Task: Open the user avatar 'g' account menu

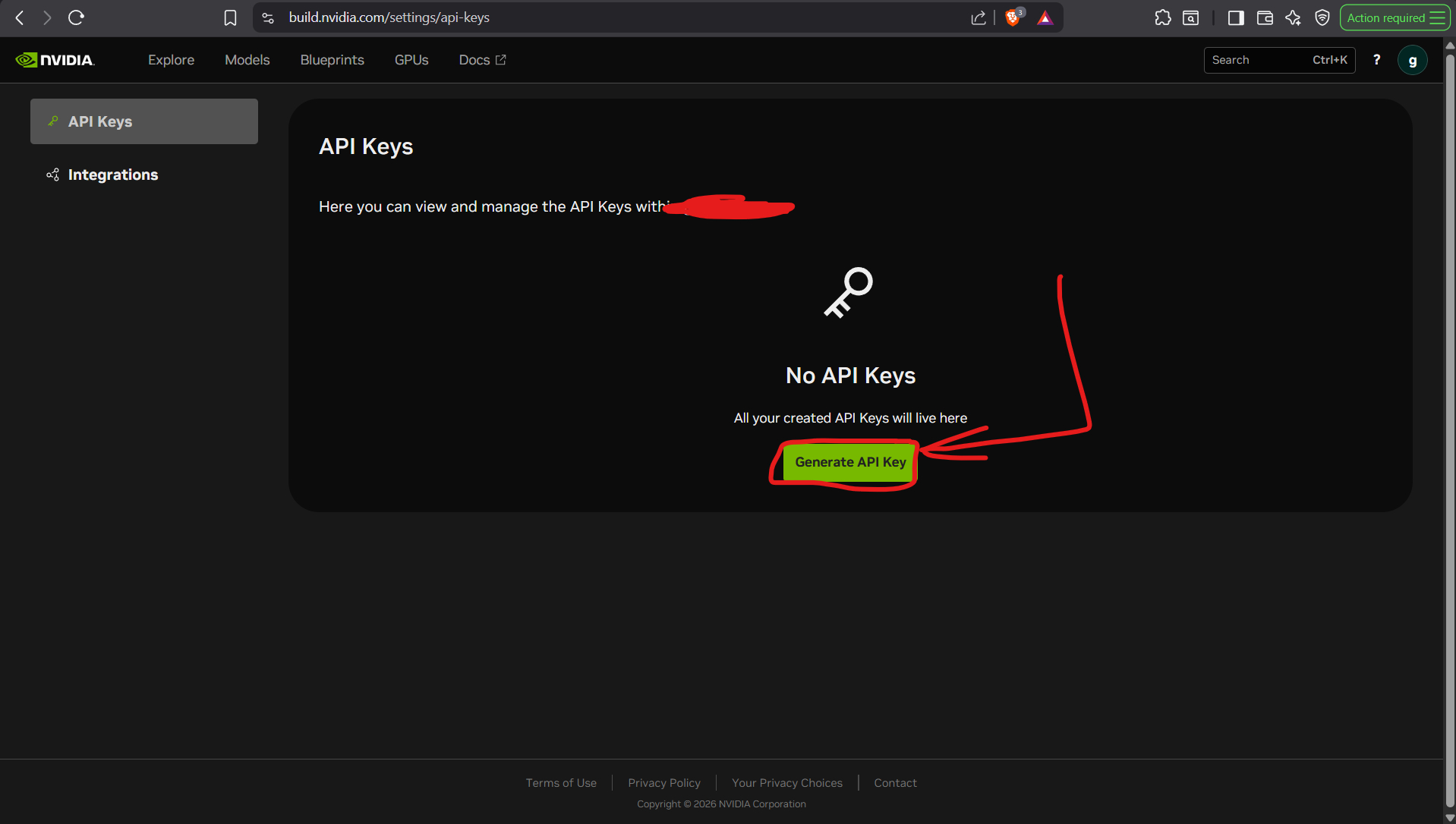Action: coord(1412,60)
